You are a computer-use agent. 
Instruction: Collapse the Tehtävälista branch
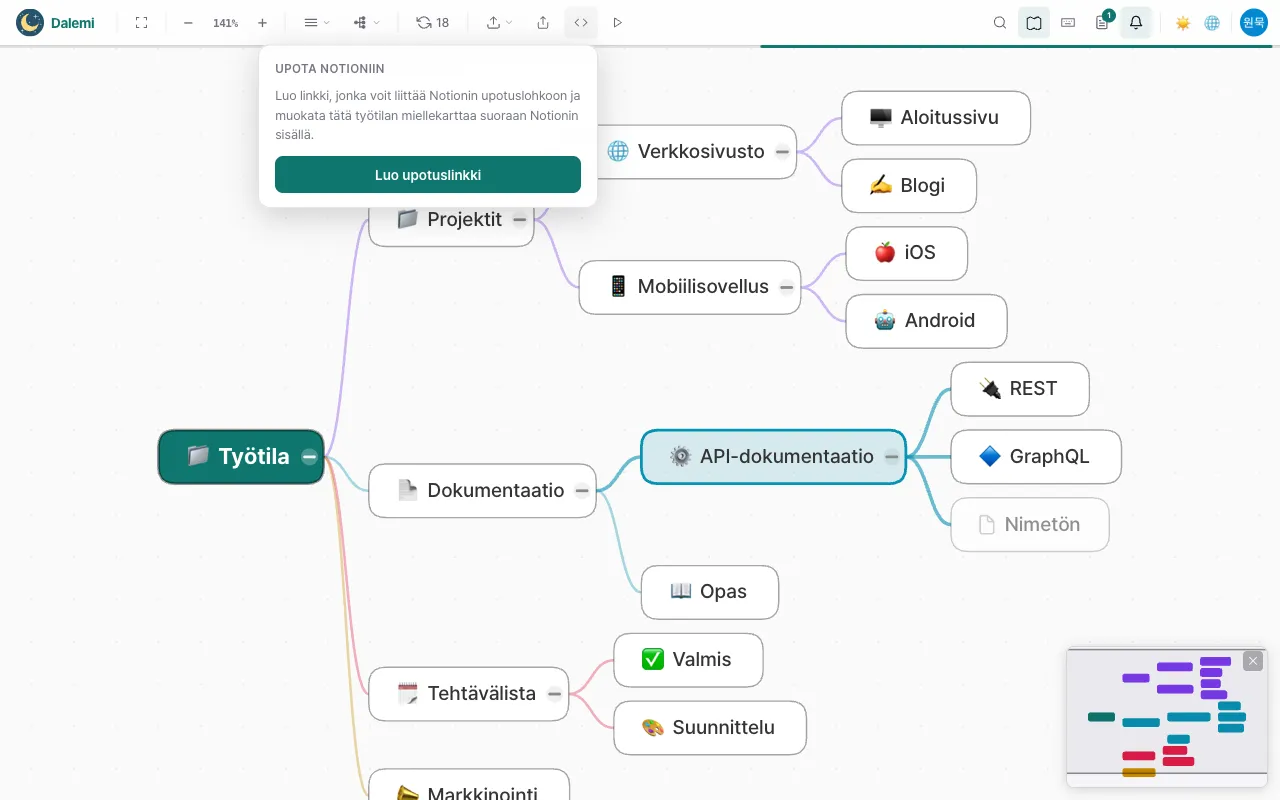point(554,694)
